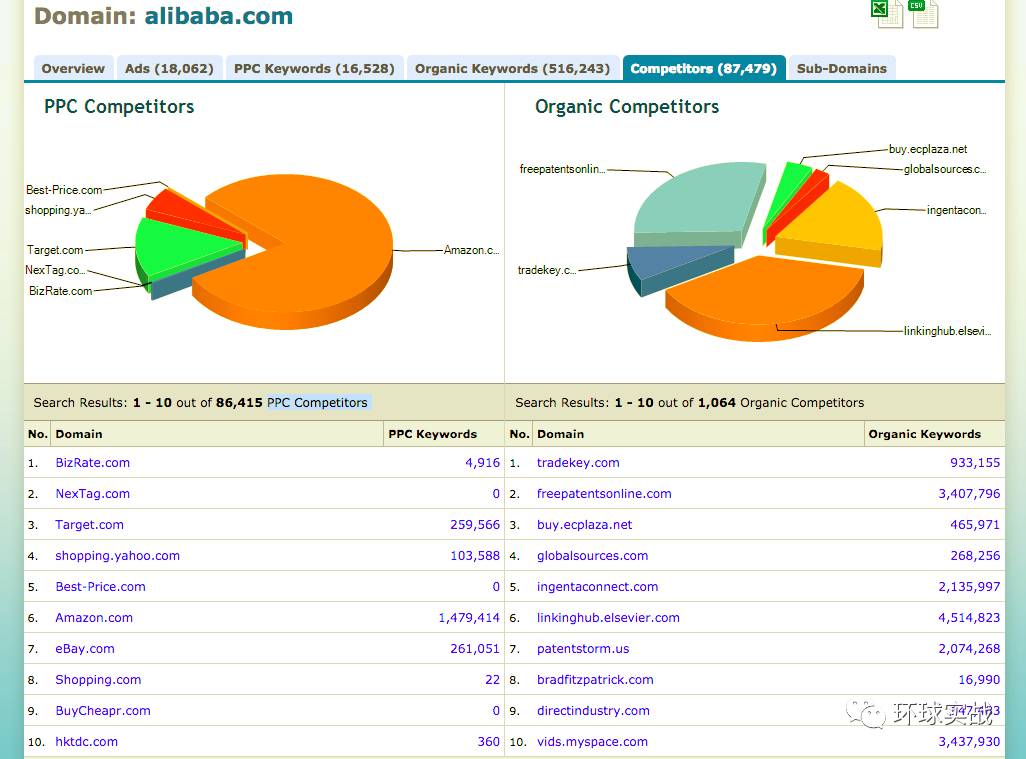
Task: Click shopping.yahoo.com keyword count 103,588
Action: 474,556
